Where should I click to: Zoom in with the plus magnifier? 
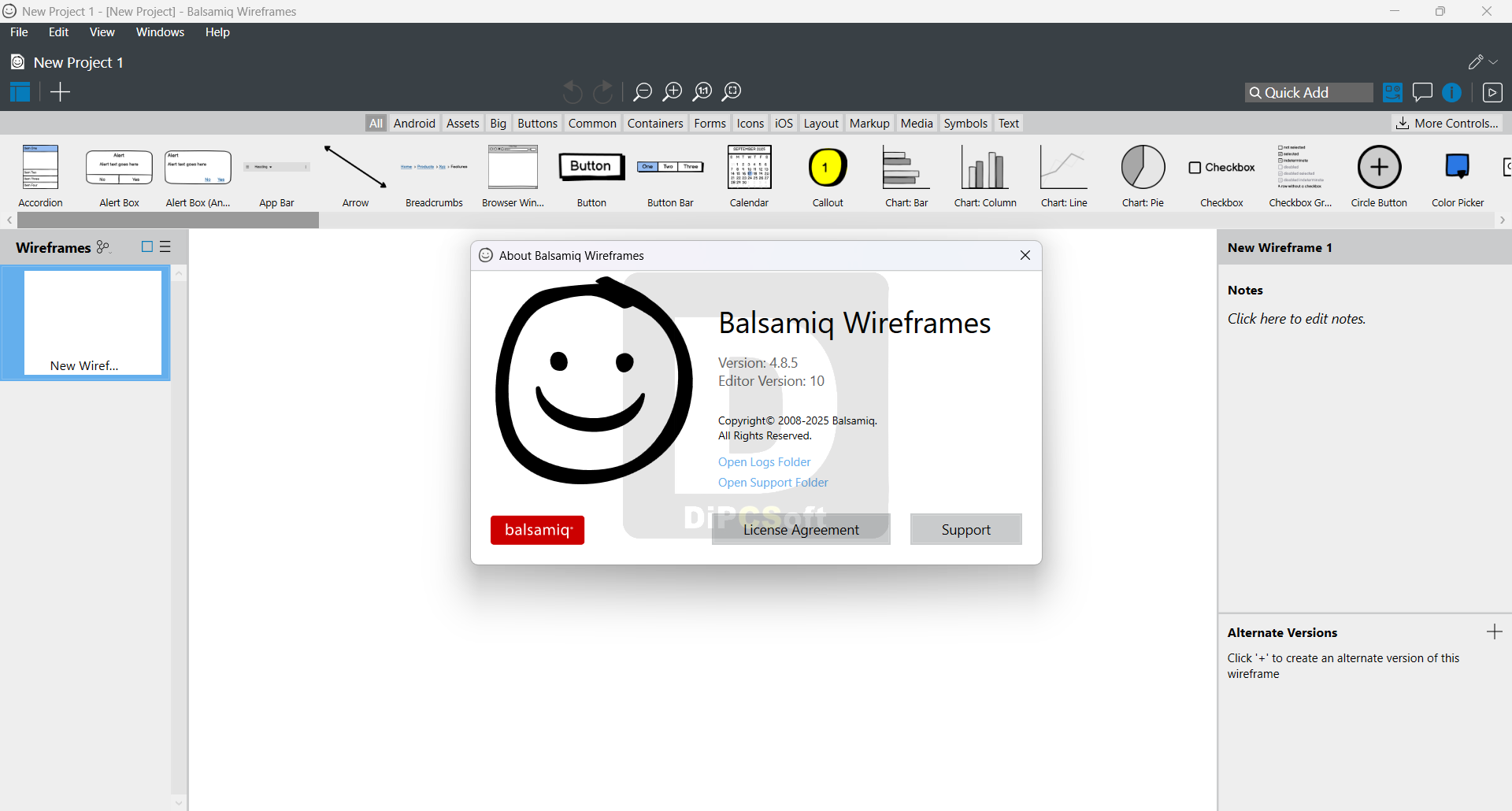pyautogui.click(x=673, y=92)
